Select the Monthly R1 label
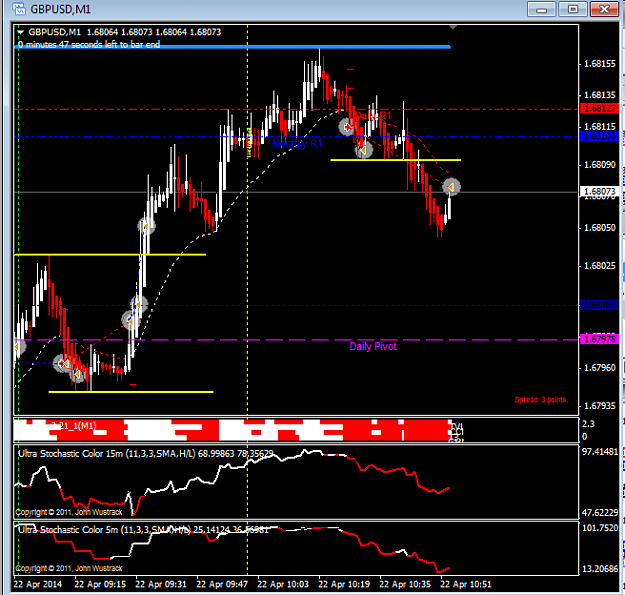The width and height of the screenshot is (625, 595). pos(297,143)
